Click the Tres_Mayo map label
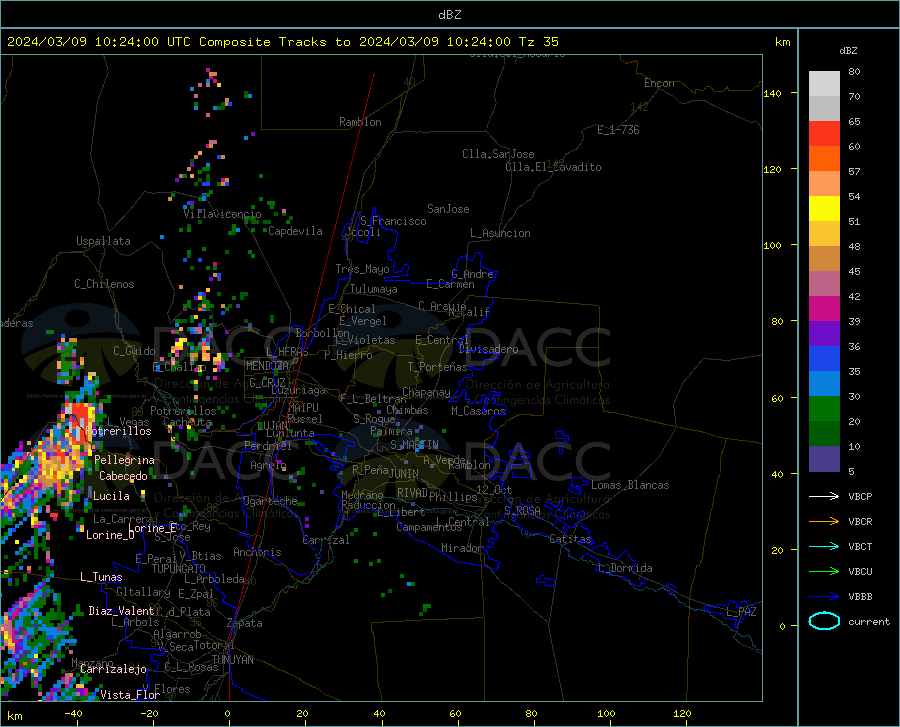This screenshot has width=900, height=727. point(362,269)
